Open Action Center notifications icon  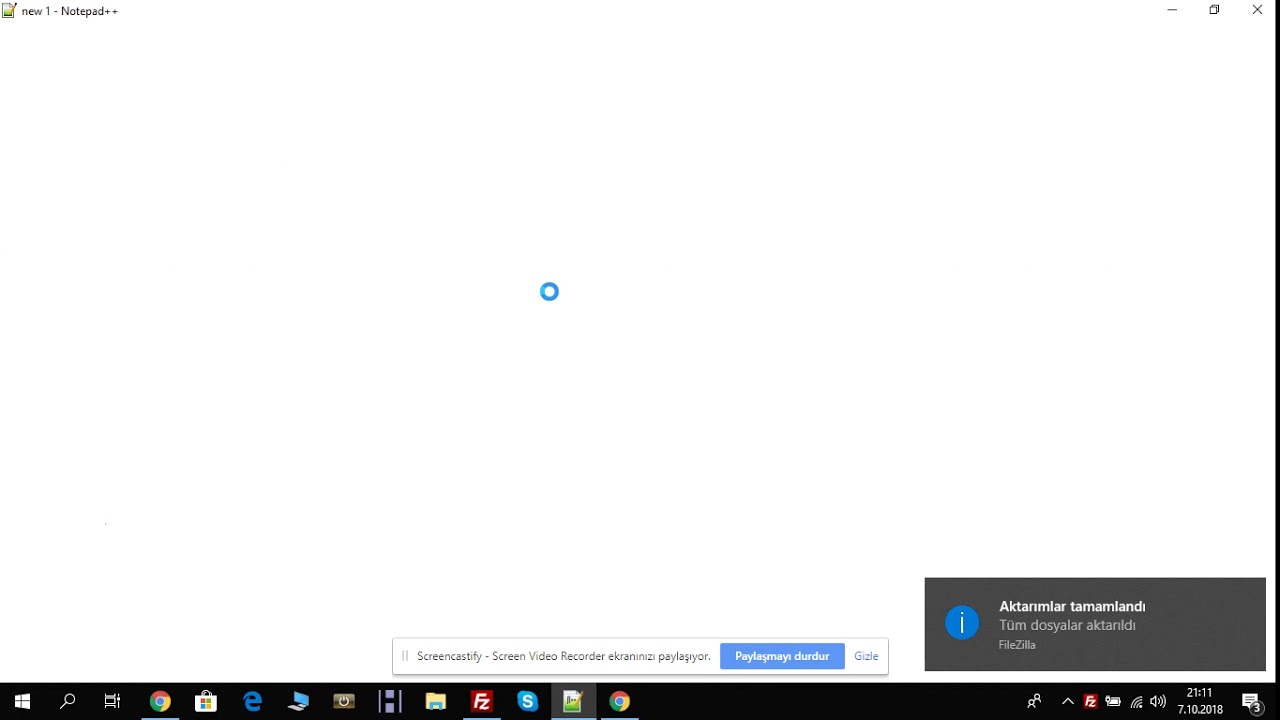point(1252,701)
